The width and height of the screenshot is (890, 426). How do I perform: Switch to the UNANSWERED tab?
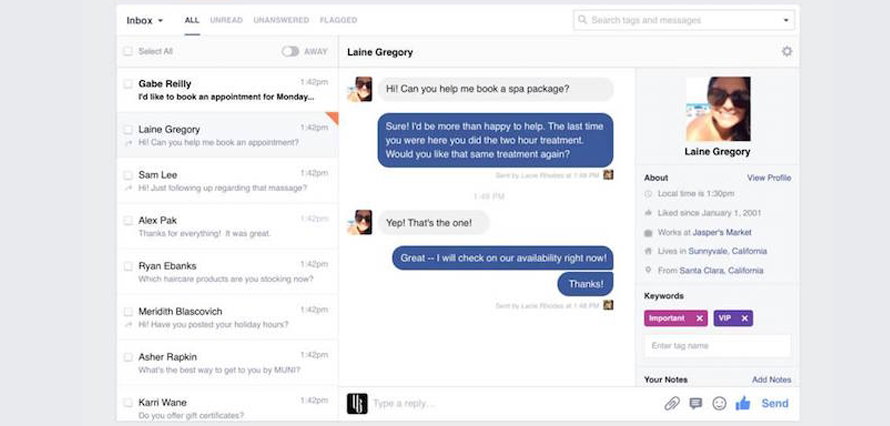click(281, 20)
